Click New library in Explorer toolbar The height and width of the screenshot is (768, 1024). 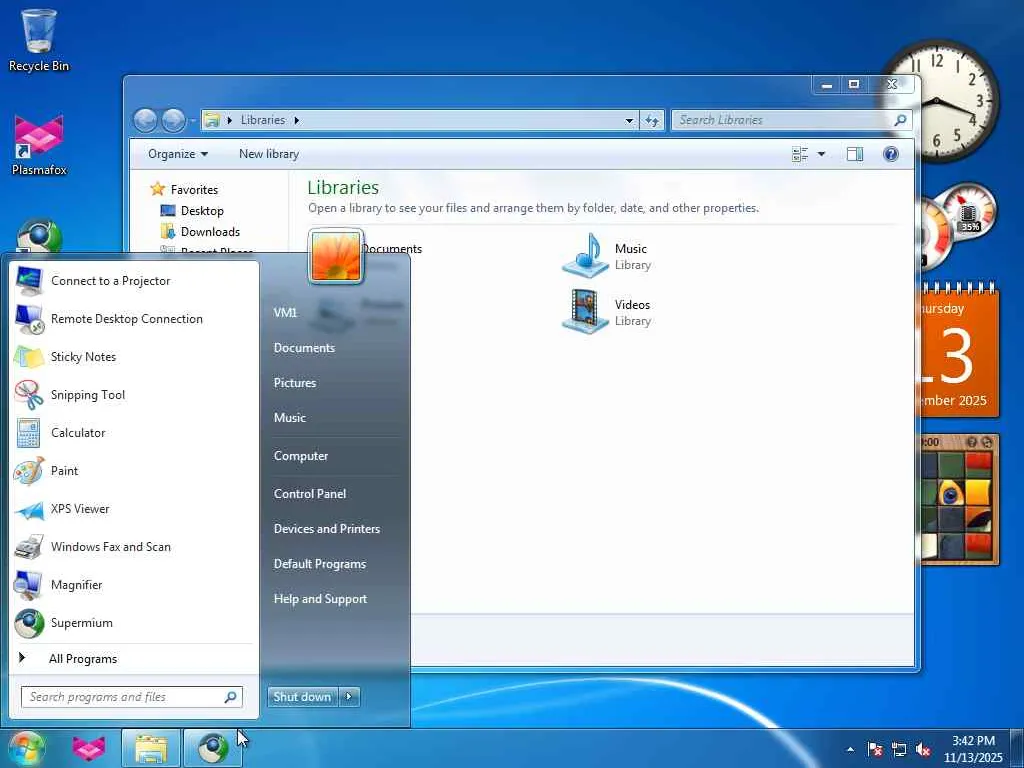(268, 154)
